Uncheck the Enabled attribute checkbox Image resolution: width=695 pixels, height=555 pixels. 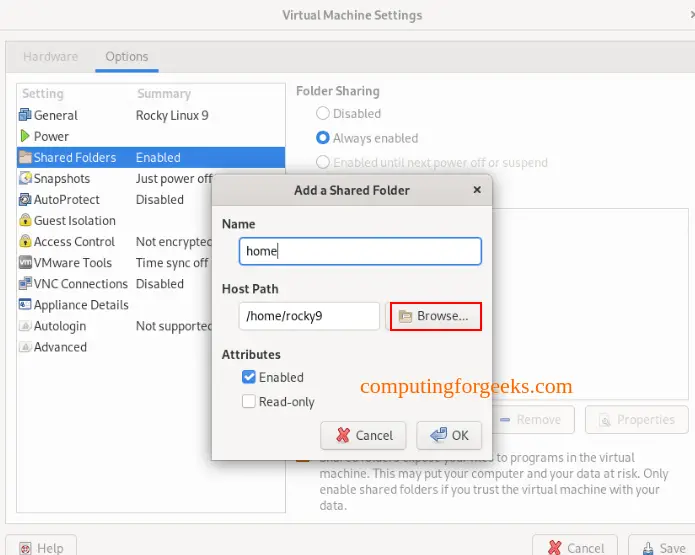click(249, 377)
